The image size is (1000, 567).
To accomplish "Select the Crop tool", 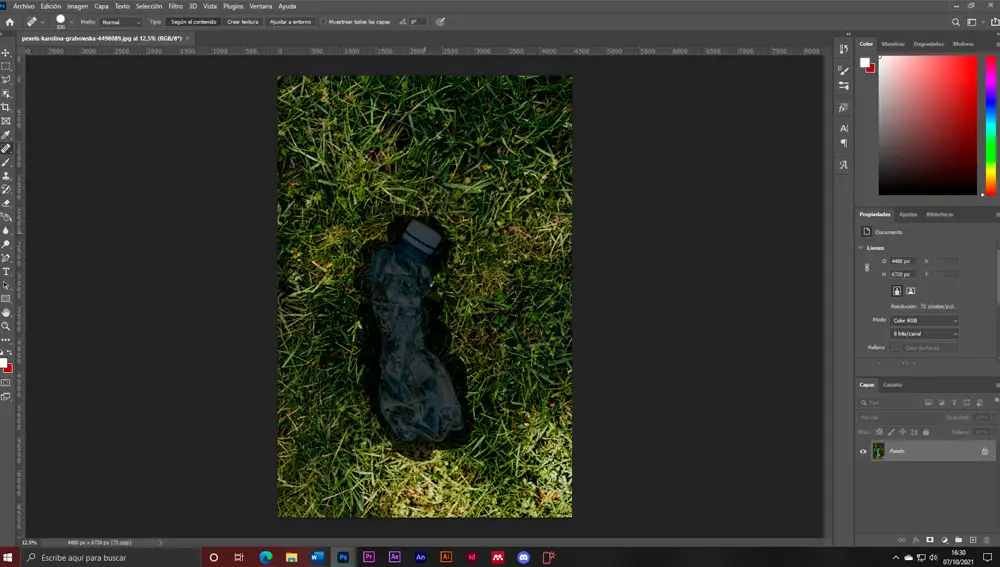I will (x=6, y=107).
